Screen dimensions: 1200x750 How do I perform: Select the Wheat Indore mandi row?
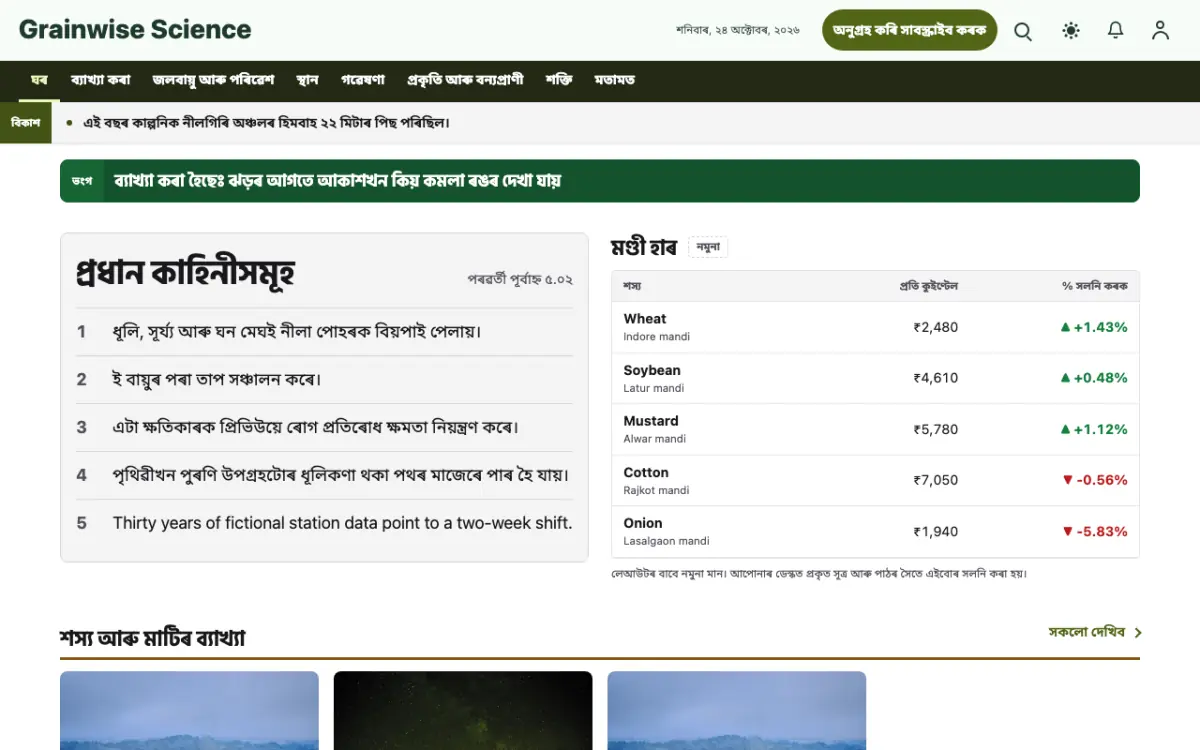click(x=875, y=327)
